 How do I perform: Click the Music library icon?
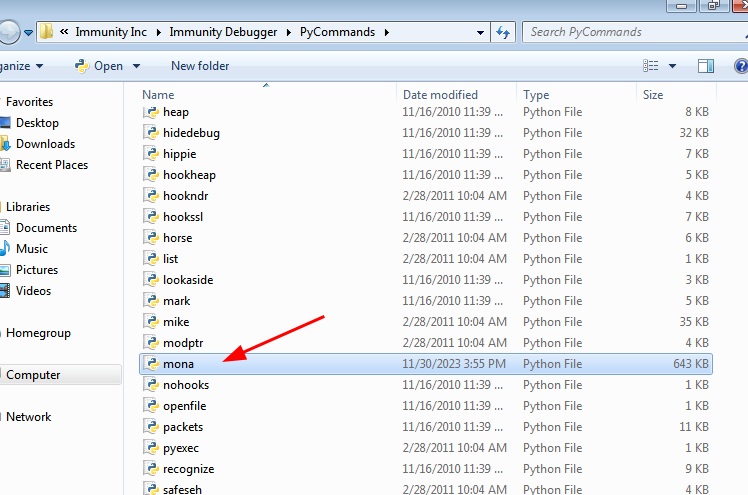pos(5,248)
